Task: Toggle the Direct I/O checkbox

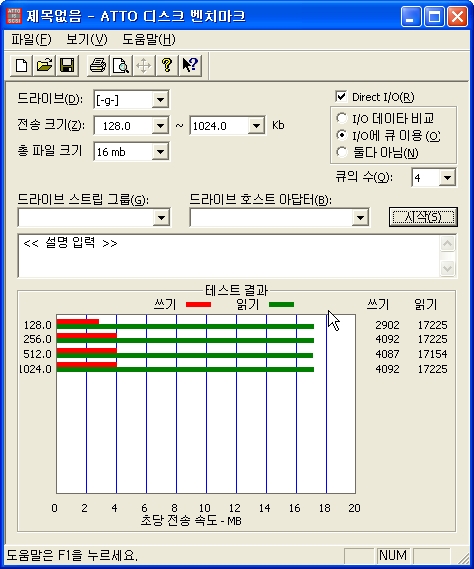Action: click(341, 97)
